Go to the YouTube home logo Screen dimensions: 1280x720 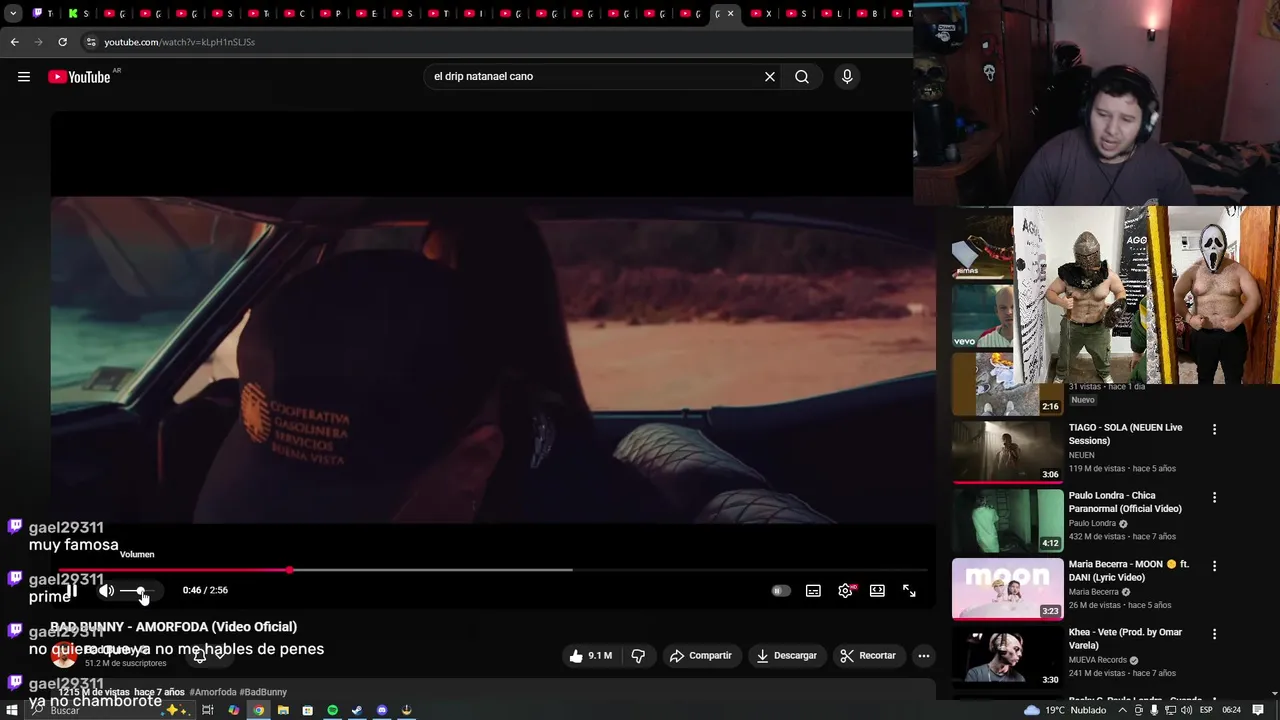click(x=79, y=77)
